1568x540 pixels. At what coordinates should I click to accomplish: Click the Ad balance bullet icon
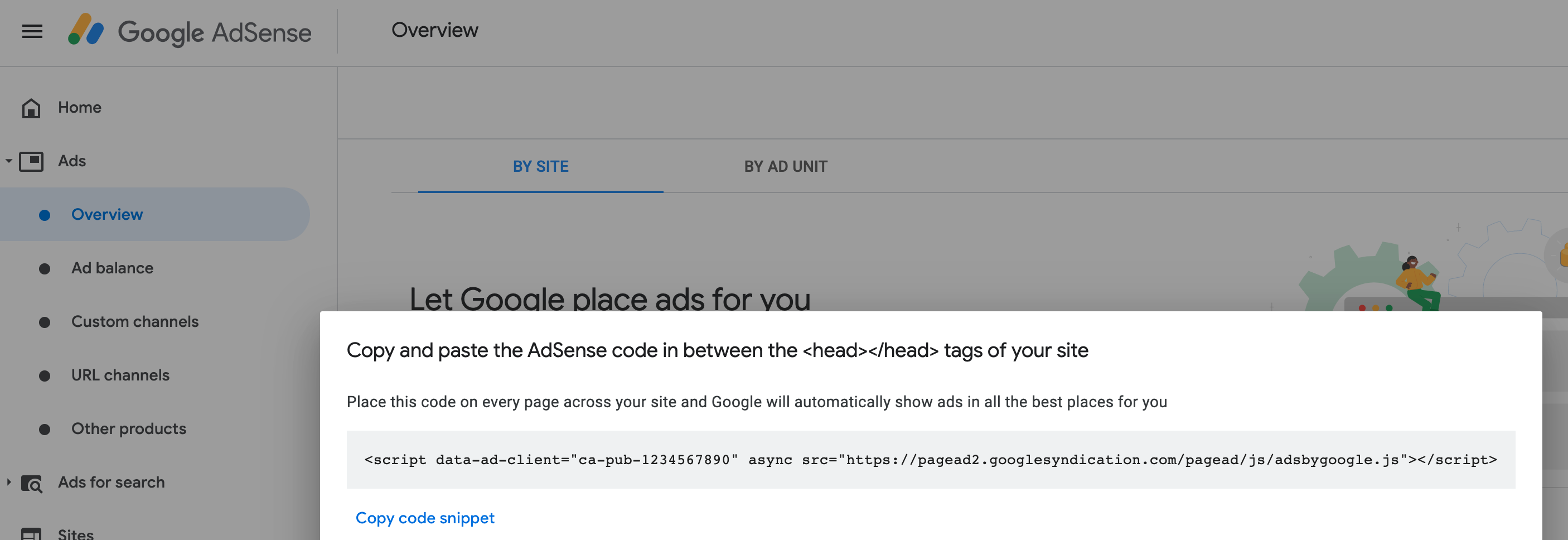(x=44, y=268)
